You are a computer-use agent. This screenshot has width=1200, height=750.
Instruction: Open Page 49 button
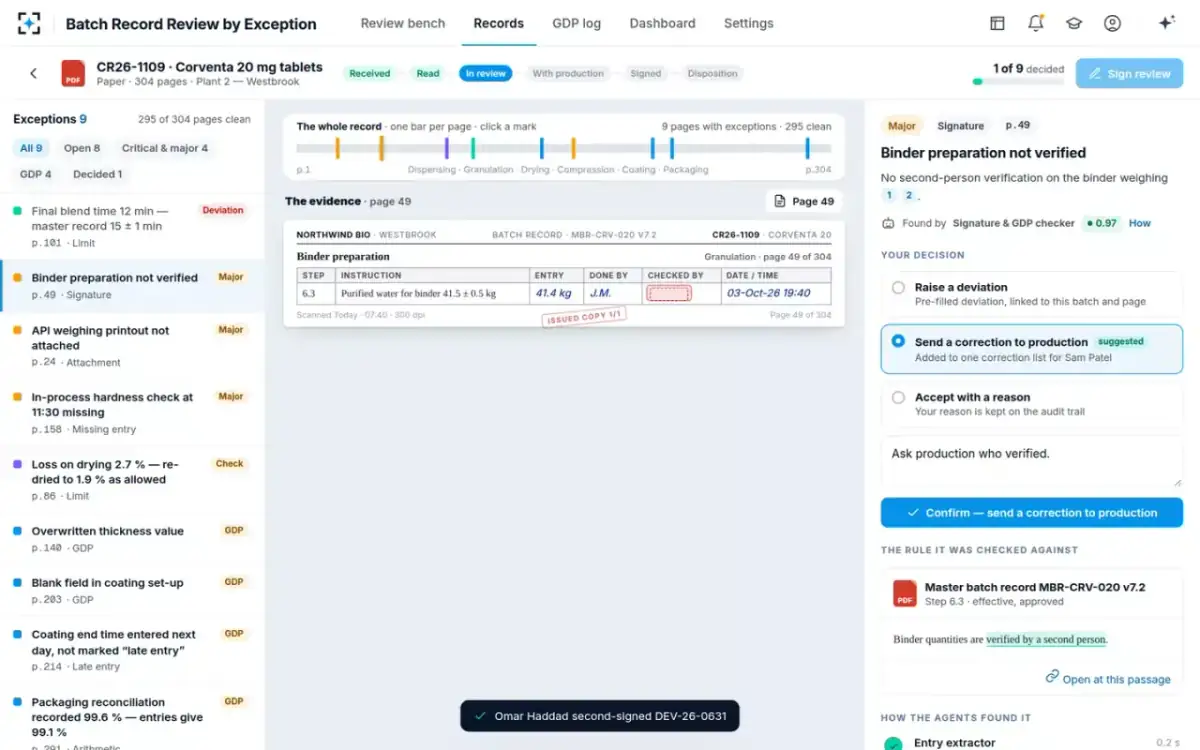pyautogui.click(x=804, y=201)
